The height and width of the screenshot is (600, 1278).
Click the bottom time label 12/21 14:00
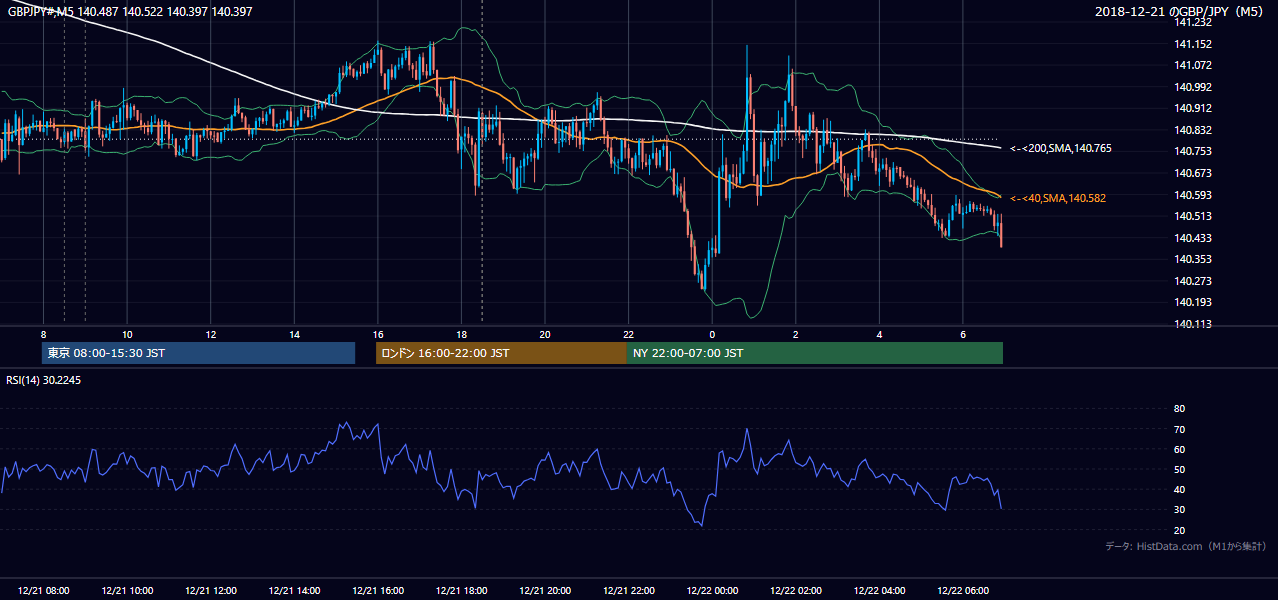pos(294,591)
